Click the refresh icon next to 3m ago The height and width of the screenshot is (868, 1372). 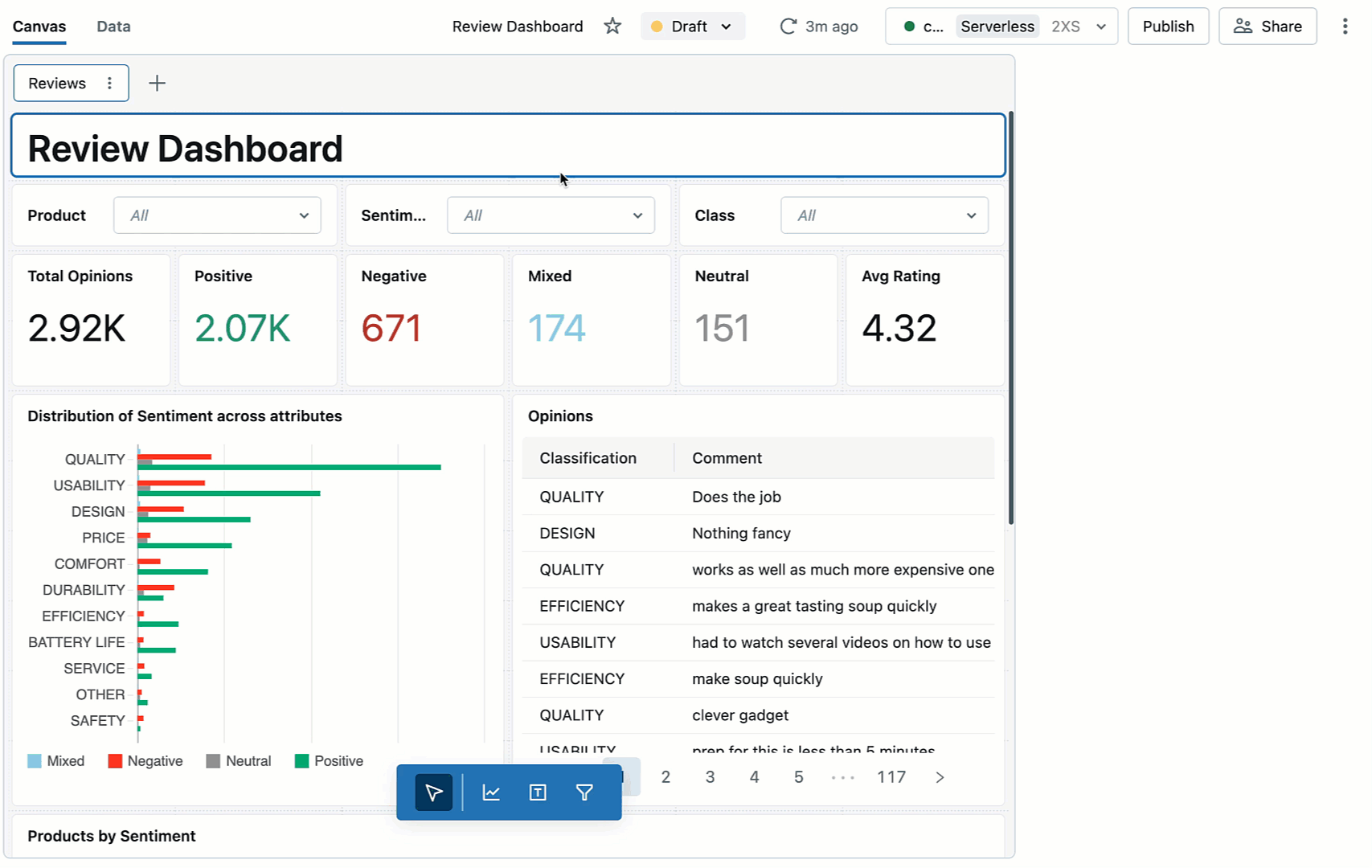pyautogui.click(x=788, y=27)
